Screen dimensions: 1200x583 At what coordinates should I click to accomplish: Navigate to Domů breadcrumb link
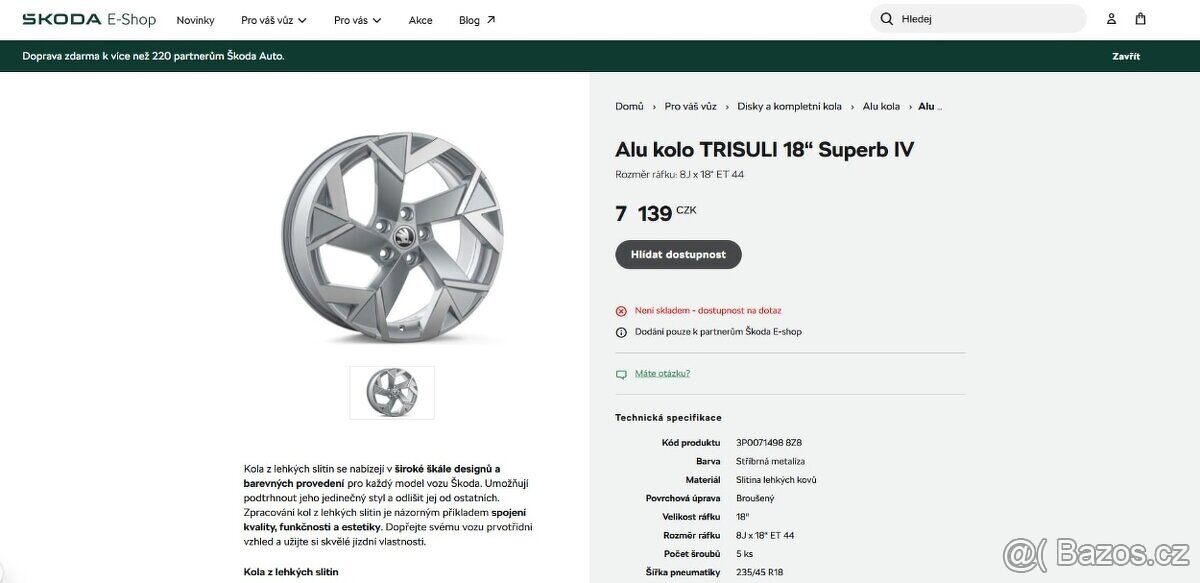tap(628, 105)
